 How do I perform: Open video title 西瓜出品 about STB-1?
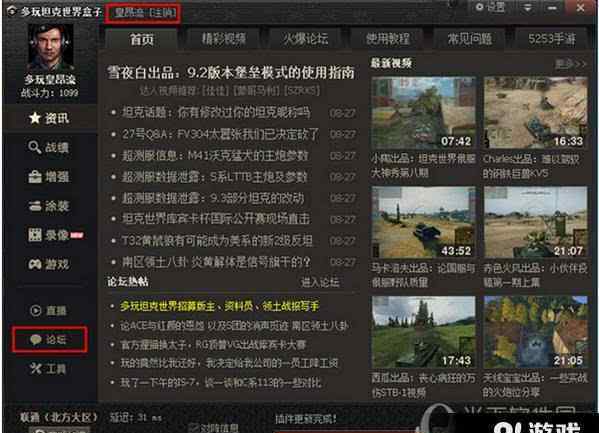[x=424, y=385]
